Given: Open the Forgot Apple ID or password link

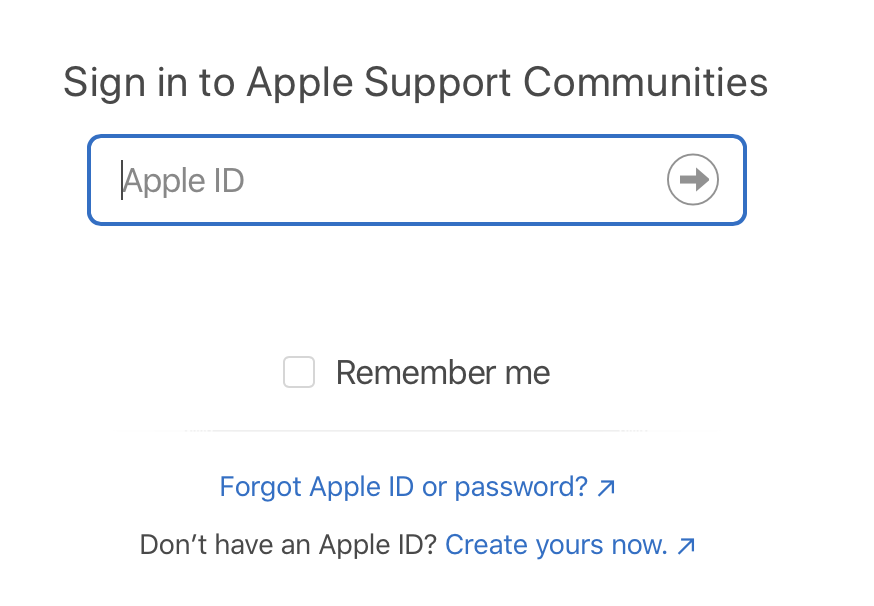Looking at the screenshot, I should click(404, 487).
